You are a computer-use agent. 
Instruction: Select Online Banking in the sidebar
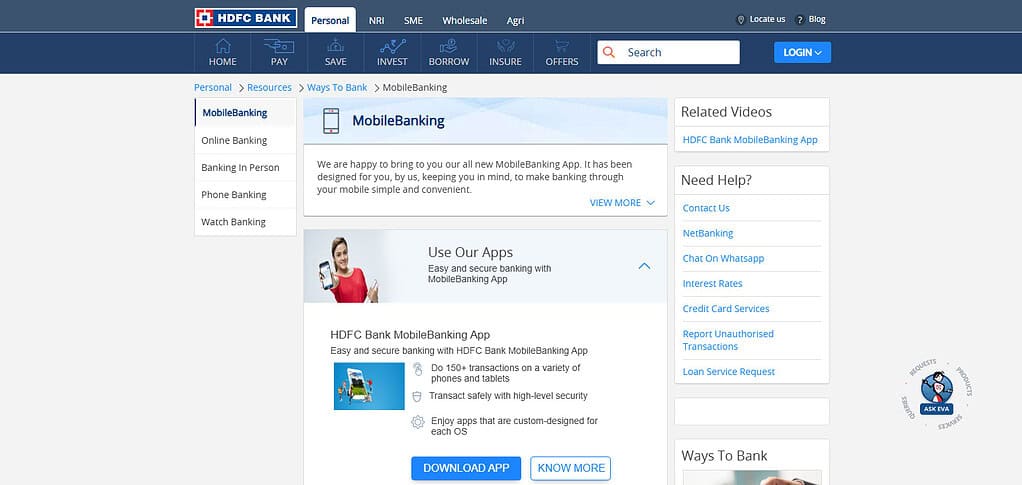(x=246, y=140)
